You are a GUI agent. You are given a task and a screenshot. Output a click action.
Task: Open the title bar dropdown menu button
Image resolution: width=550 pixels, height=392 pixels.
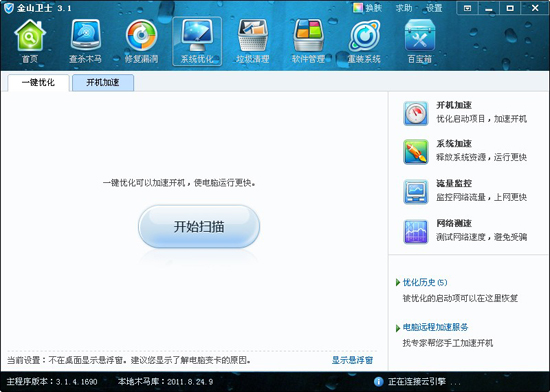[x=467, y=8]
